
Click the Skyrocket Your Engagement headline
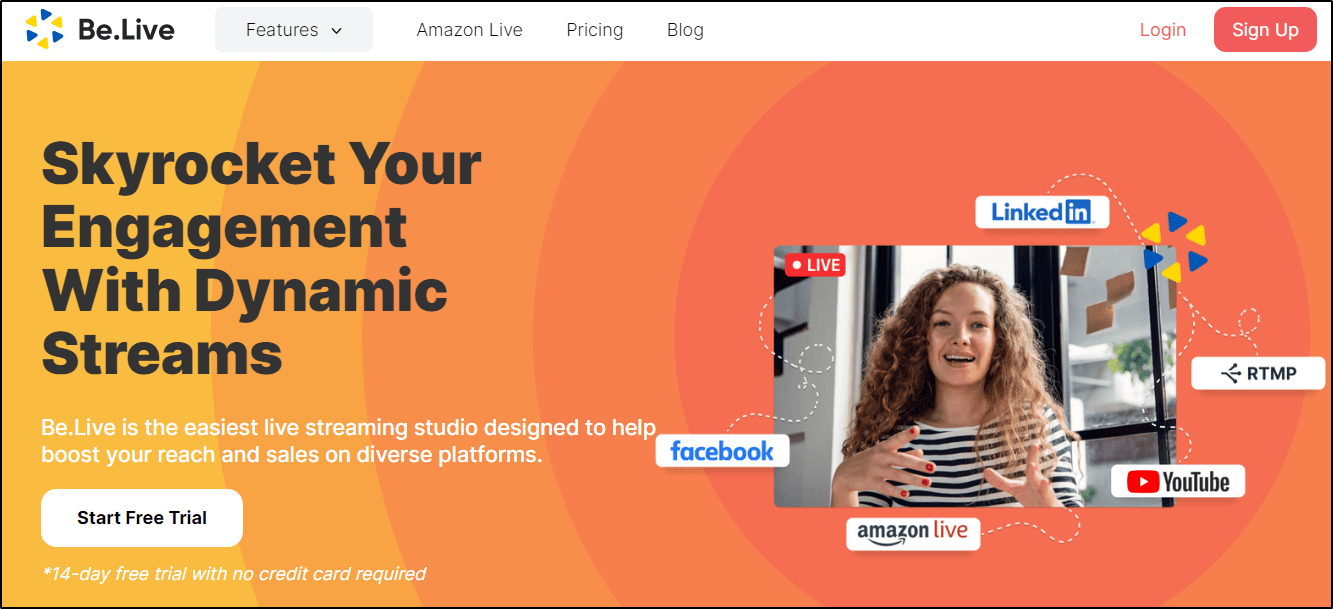[x=262, y=258]
